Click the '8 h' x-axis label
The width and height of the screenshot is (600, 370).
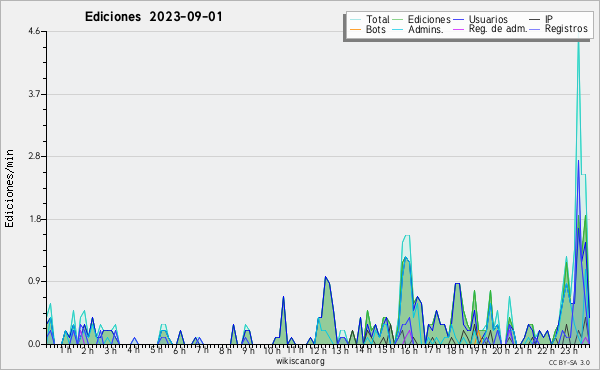[225, 350]
